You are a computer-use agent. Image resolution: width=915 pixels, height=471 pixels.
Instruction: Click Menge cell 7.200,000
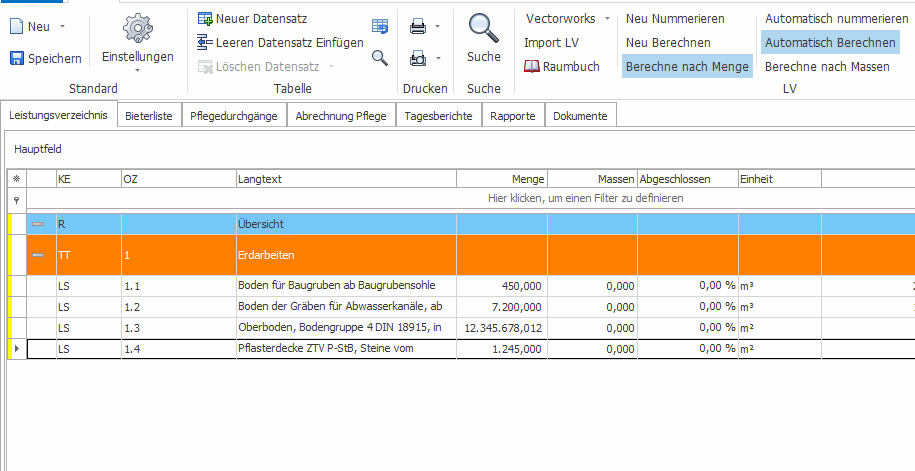(502, 307)
